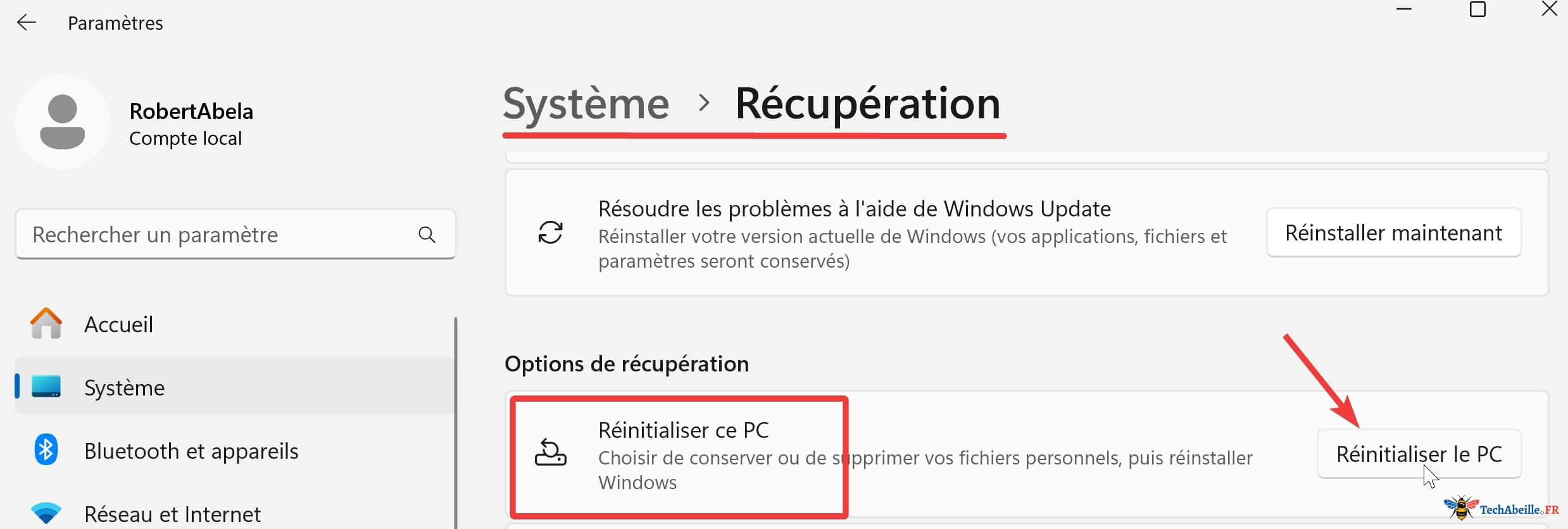Click the Accueil home icon
1568x529 pixels.
click(46, 323)
